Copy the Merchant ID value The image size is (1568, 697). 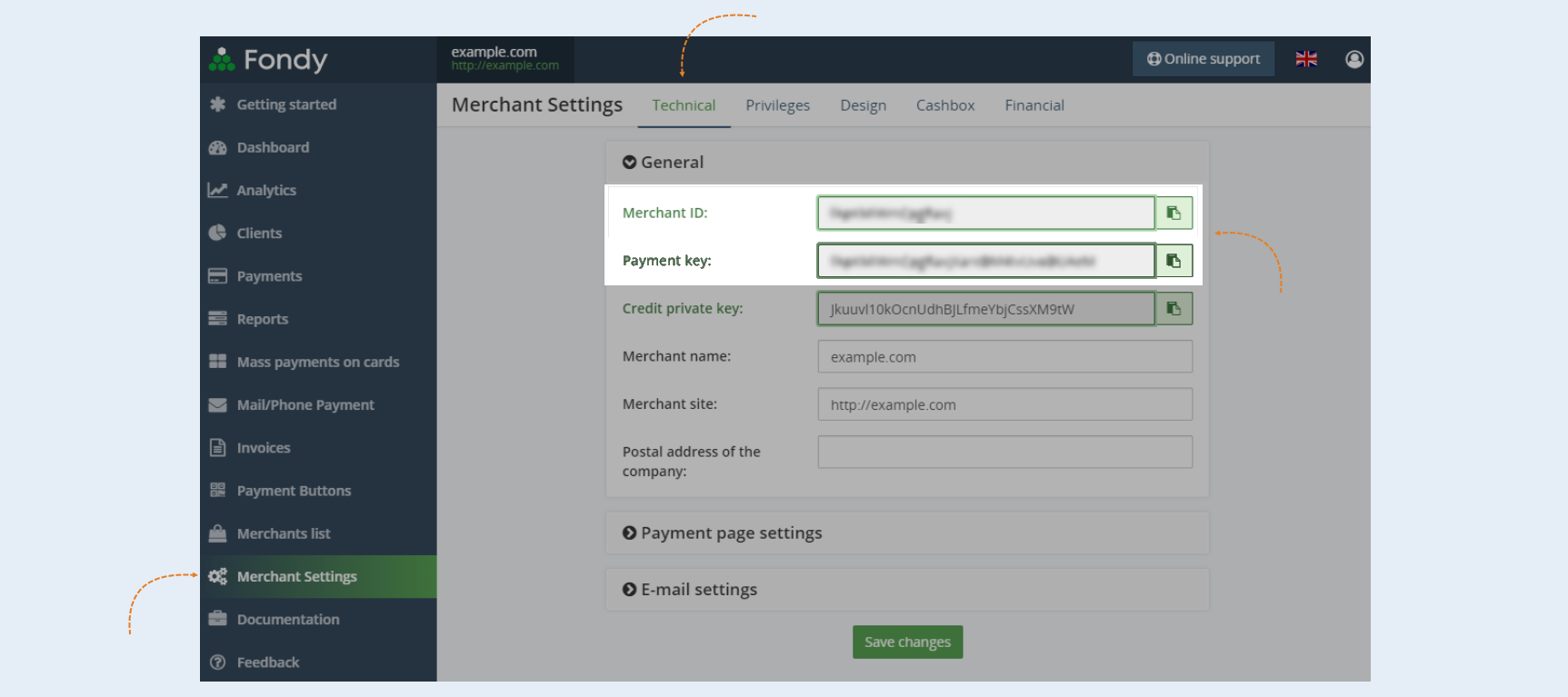(x=1174, y=213)
